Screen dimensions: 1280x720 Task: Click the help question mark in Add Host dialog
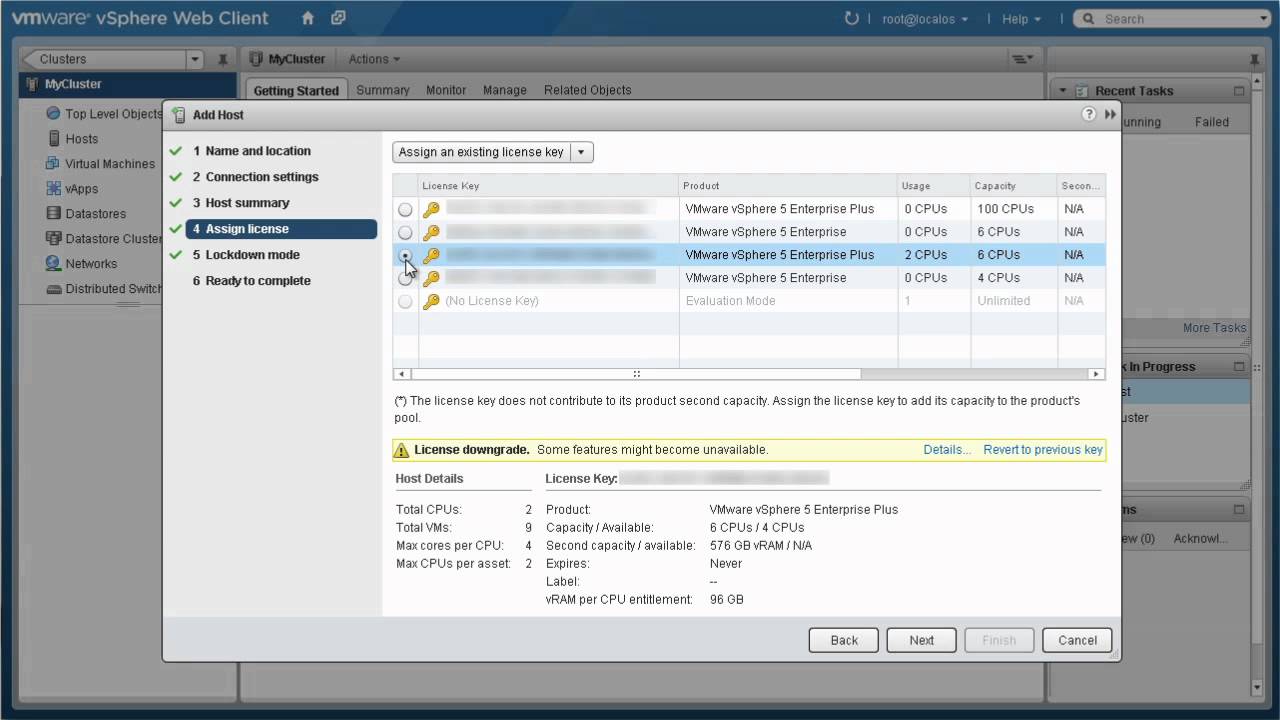[1088, 114]
